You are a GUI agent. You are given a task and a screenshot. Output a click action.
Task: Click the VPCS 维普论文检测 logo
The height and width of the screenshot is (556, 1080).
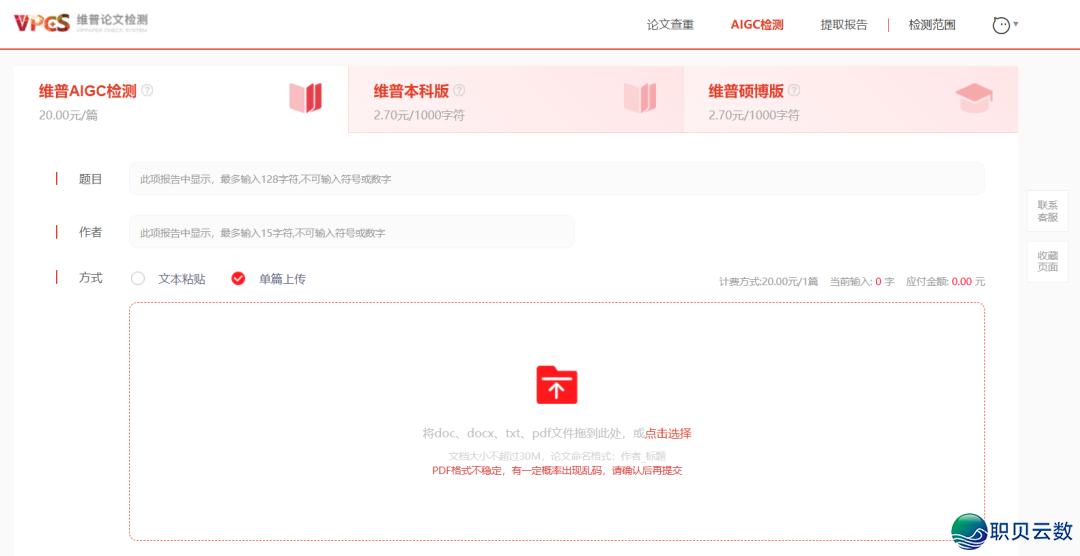pos(81,22)
